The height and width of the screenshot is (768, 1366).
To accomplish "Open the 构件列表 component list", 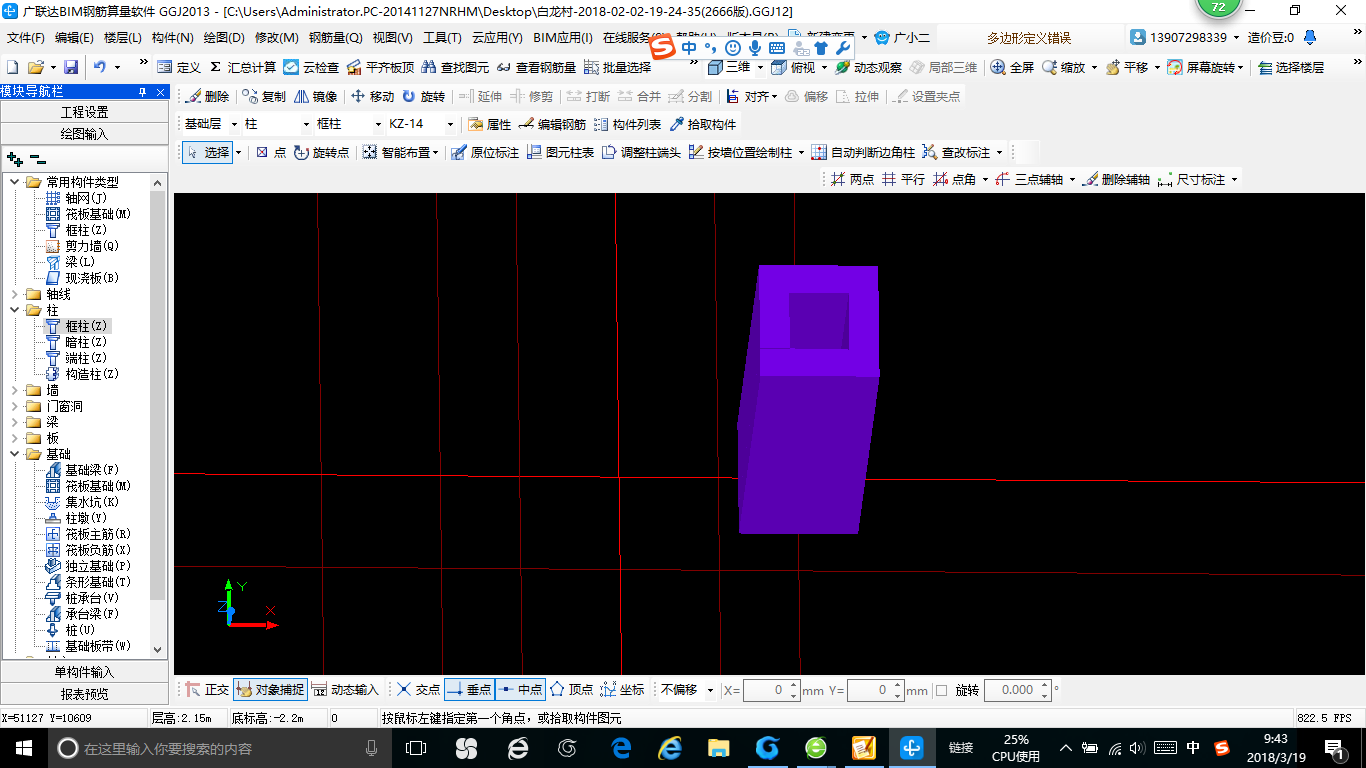I will pos(627,124).
